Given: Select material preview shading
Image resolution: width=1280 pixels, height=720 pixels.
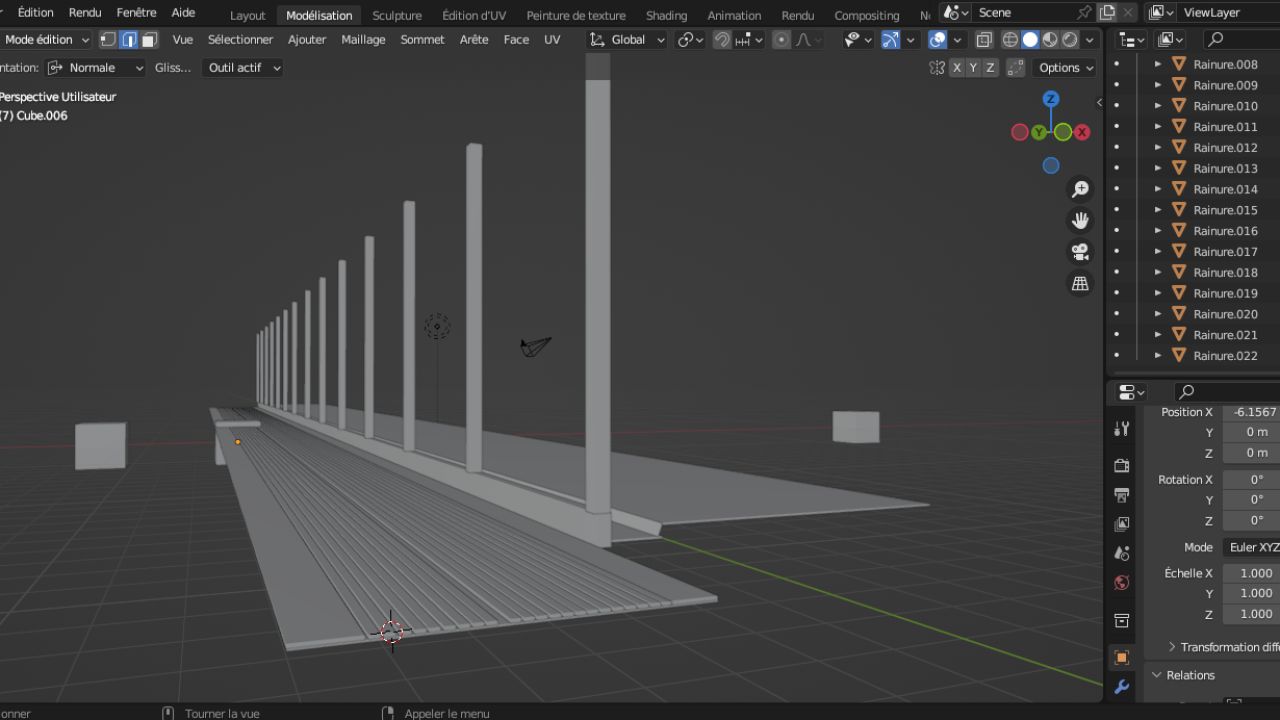Looking at the screenshot, I should point(1050,40).
